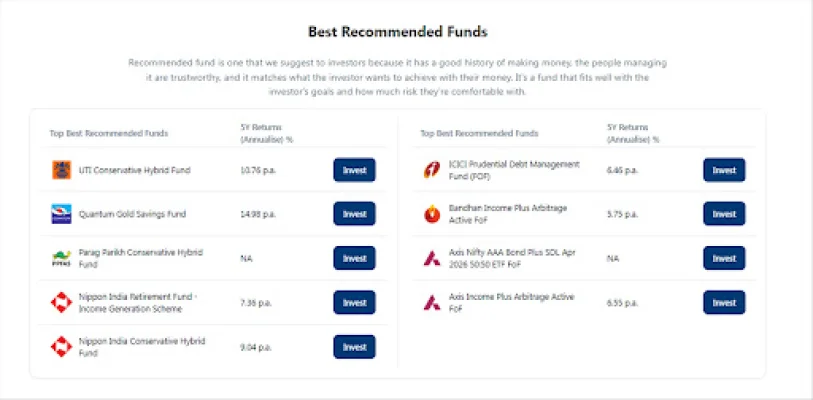This screenshot has width=813, height=400.
Task: Click the Parag Parikh PPFAS fund logo
Action: [61, 258]
